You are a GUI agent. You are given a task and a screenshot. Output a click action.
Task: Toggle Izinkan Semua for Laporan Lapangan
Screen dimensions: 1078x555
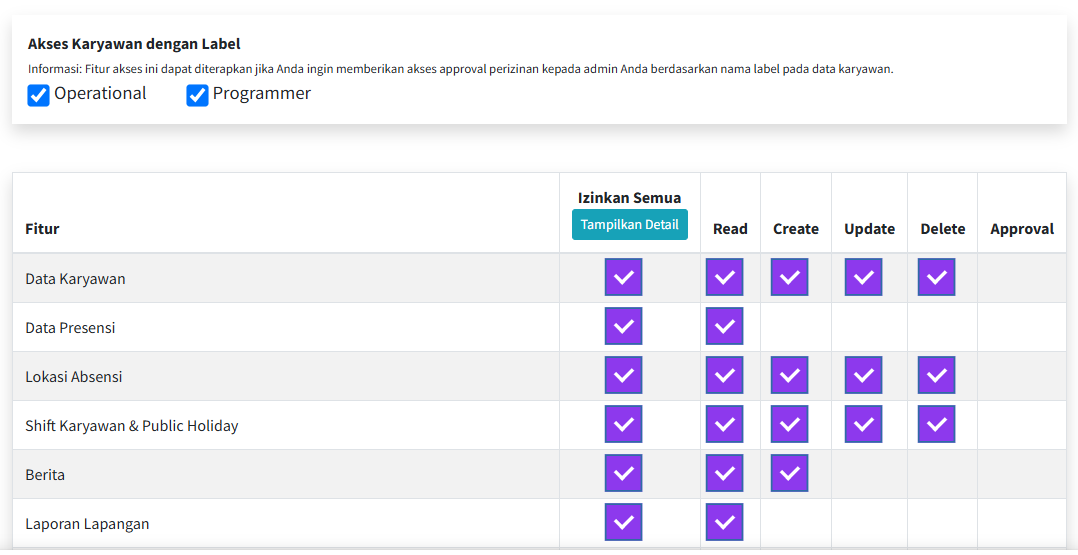623,522
